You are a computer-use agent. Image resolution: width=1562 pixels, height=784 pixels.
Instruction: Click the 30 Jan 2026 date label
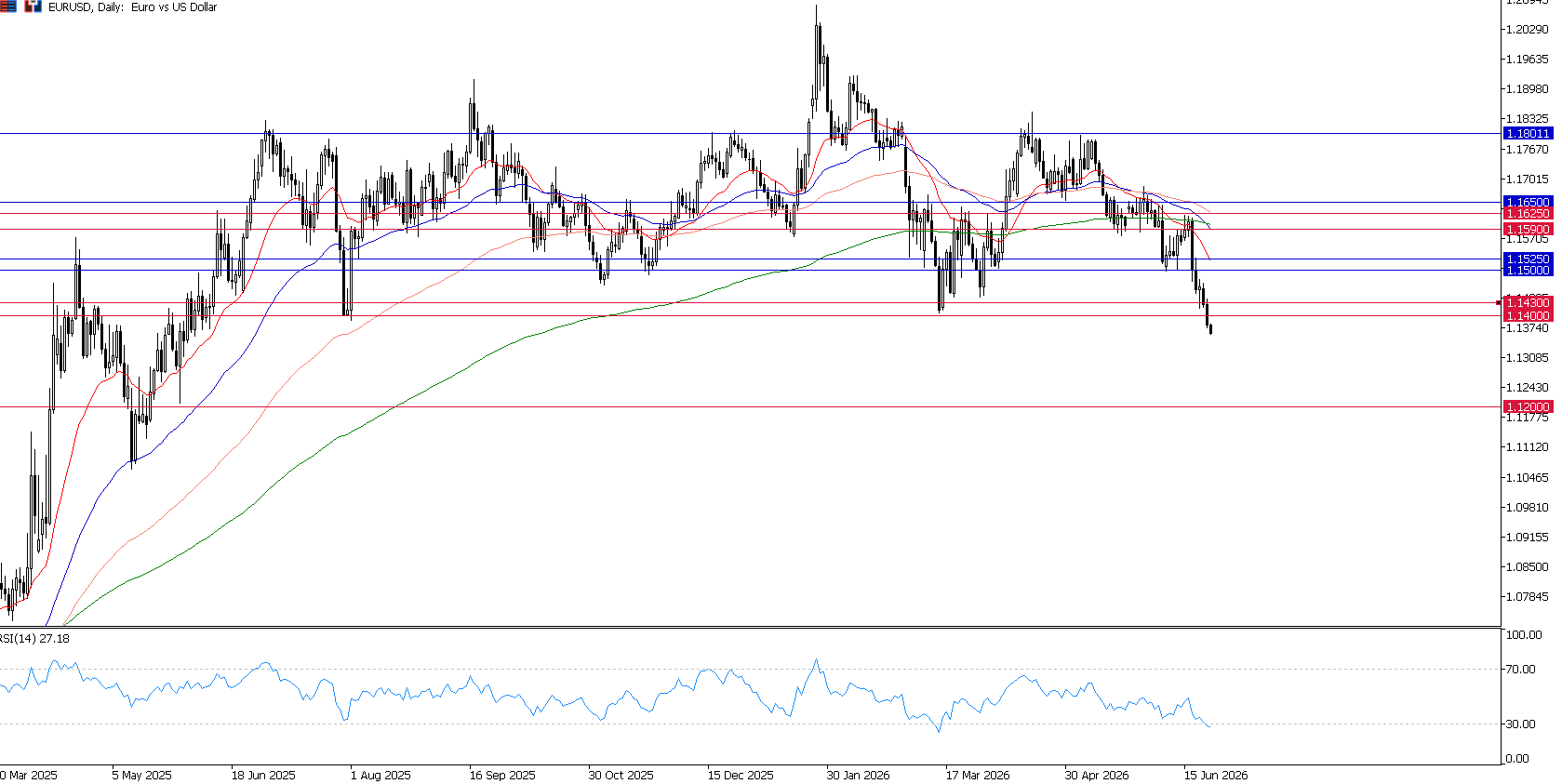(x=858, y=776)
